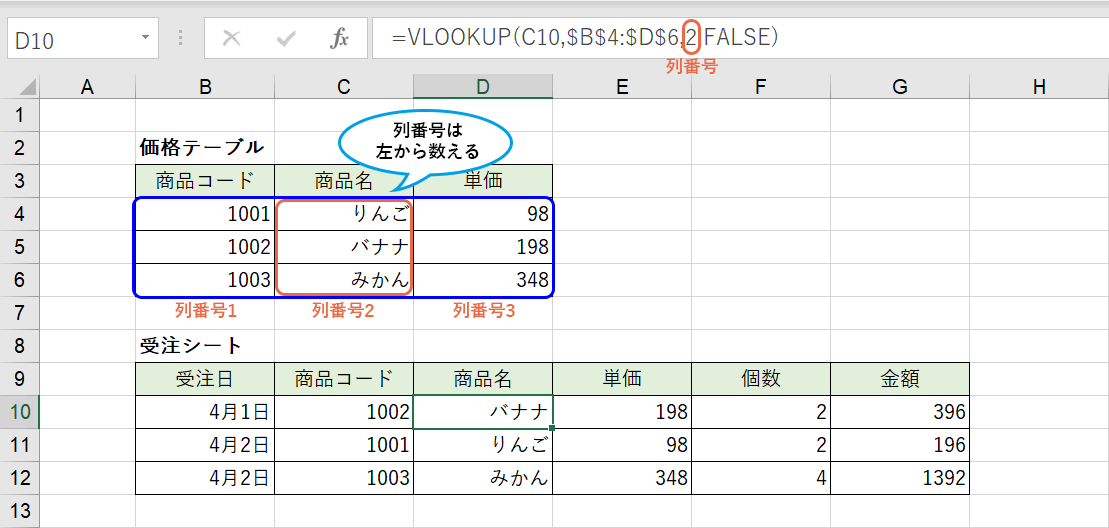Select the 1392 amount cell

pyautogui.click(x=899, y=478)
